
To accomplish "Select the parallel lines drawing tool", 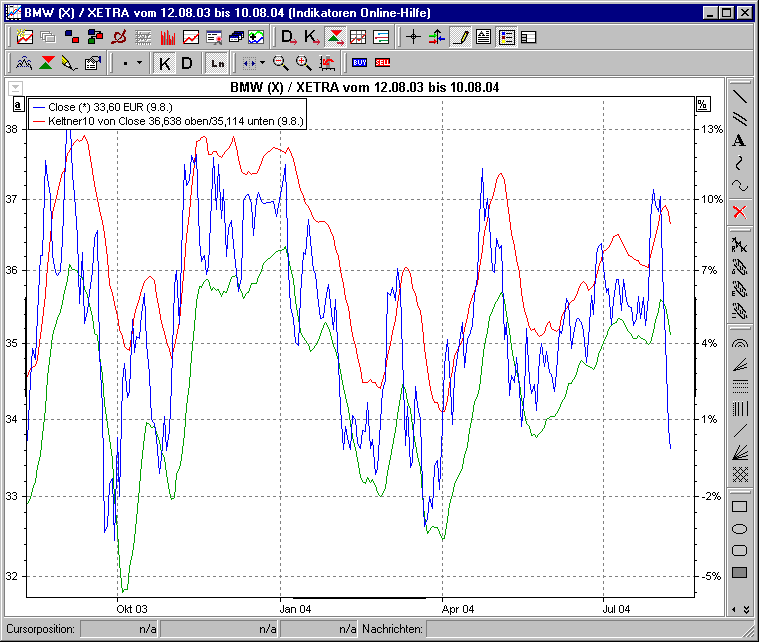I will [x=739, y=119].
